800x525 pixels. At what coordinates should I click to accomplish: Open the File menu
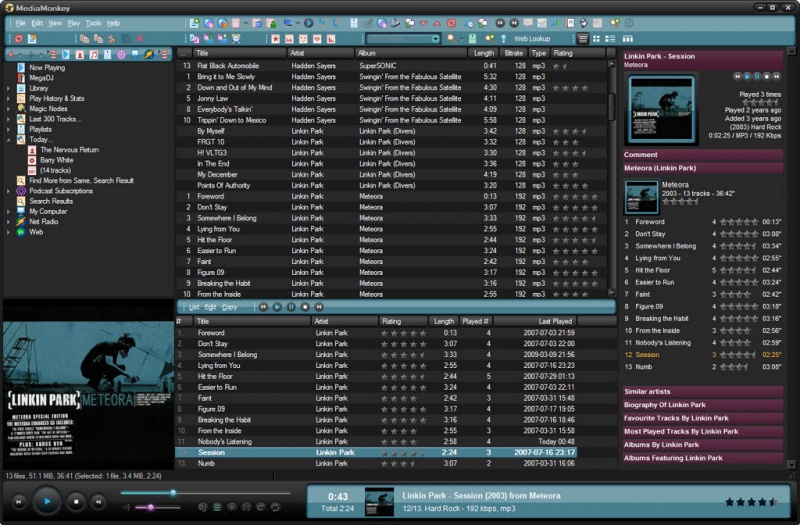point(20,23)
